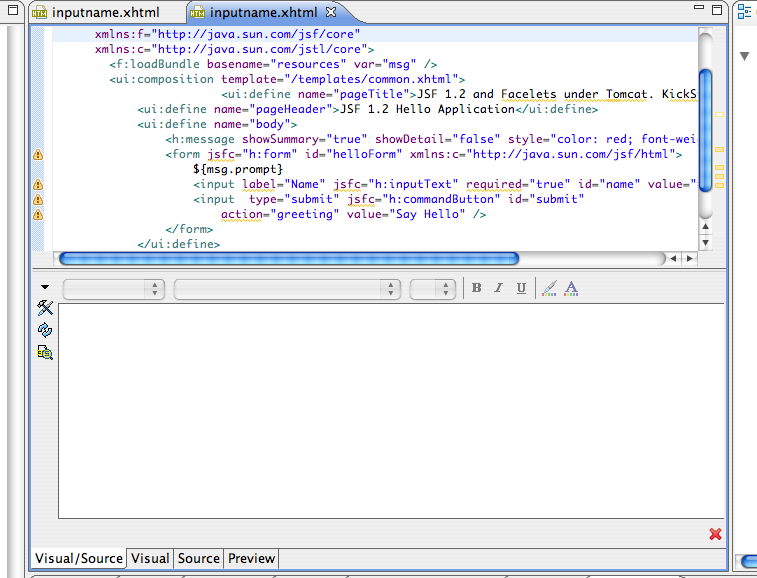Click warning marker on submit input line
The height and width of the screenshot is (578, 757).
[38, 199]
